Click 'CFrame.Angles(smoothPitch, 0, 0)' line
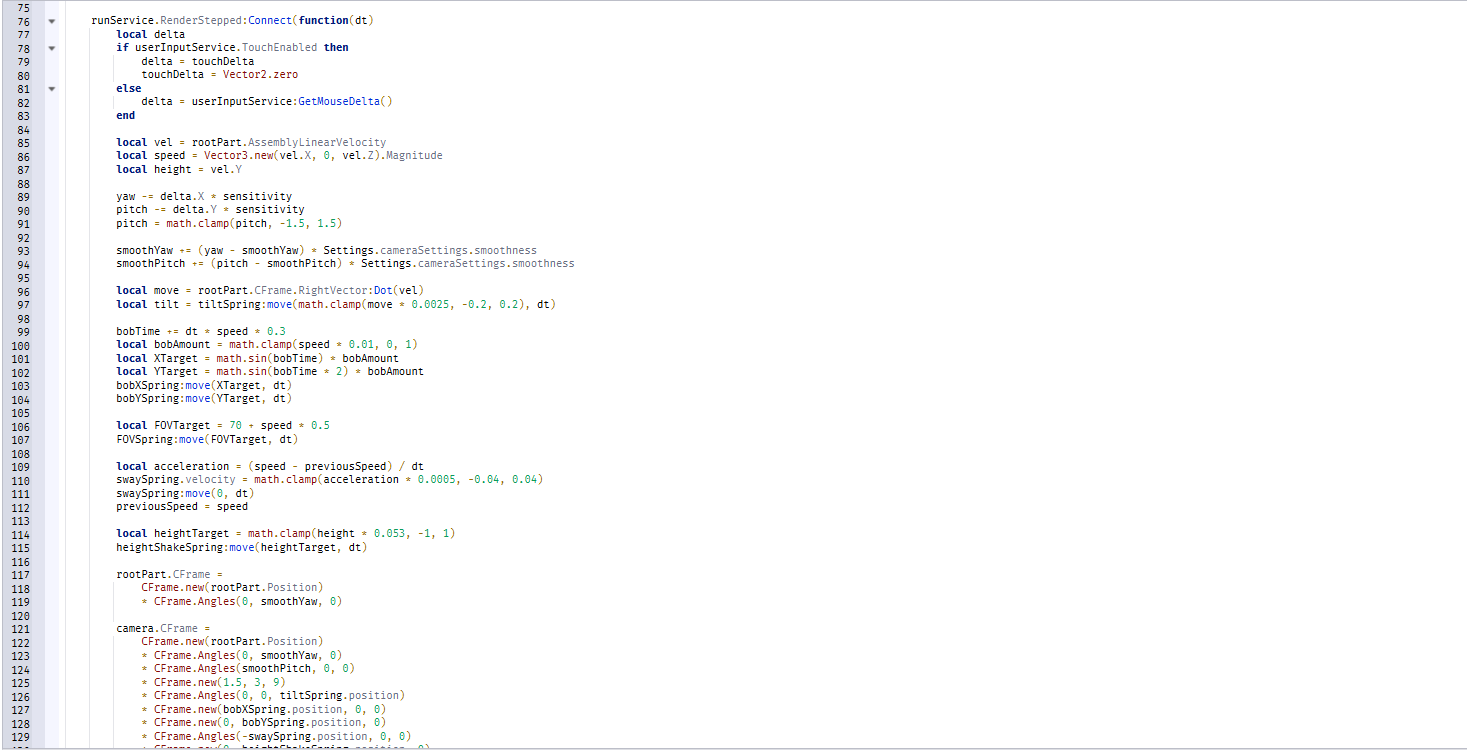This screenshot has height=751, width=1467. [x=254, y=668]
